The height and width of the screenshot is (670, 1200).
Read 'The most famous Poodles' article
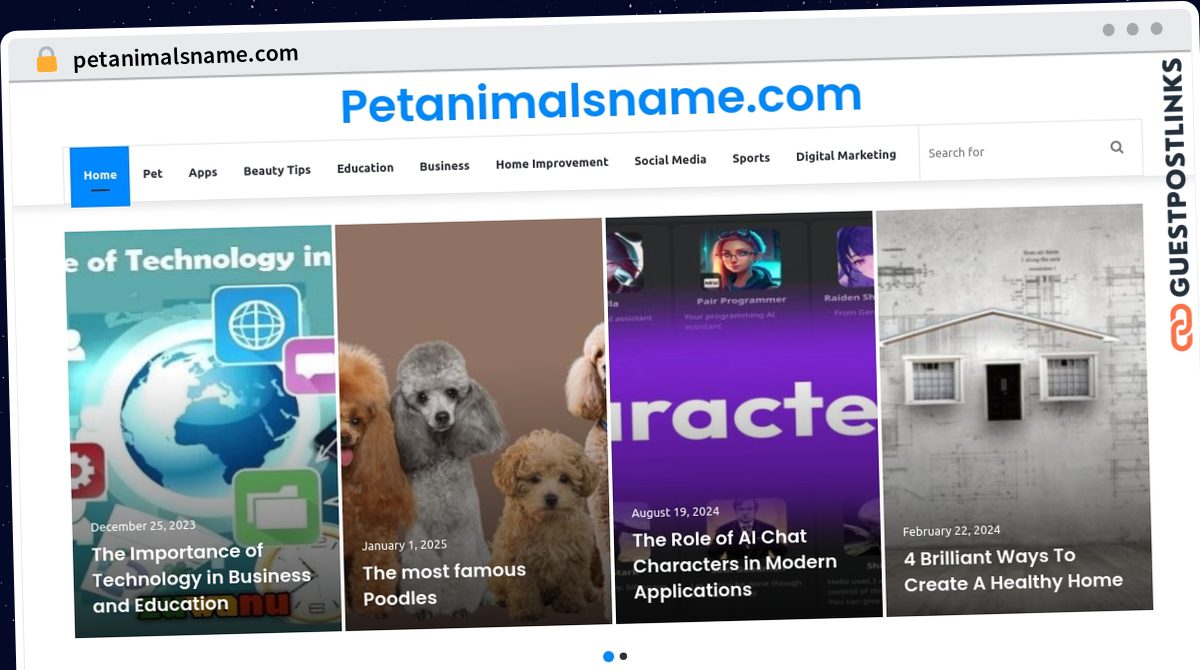(444, 584)
